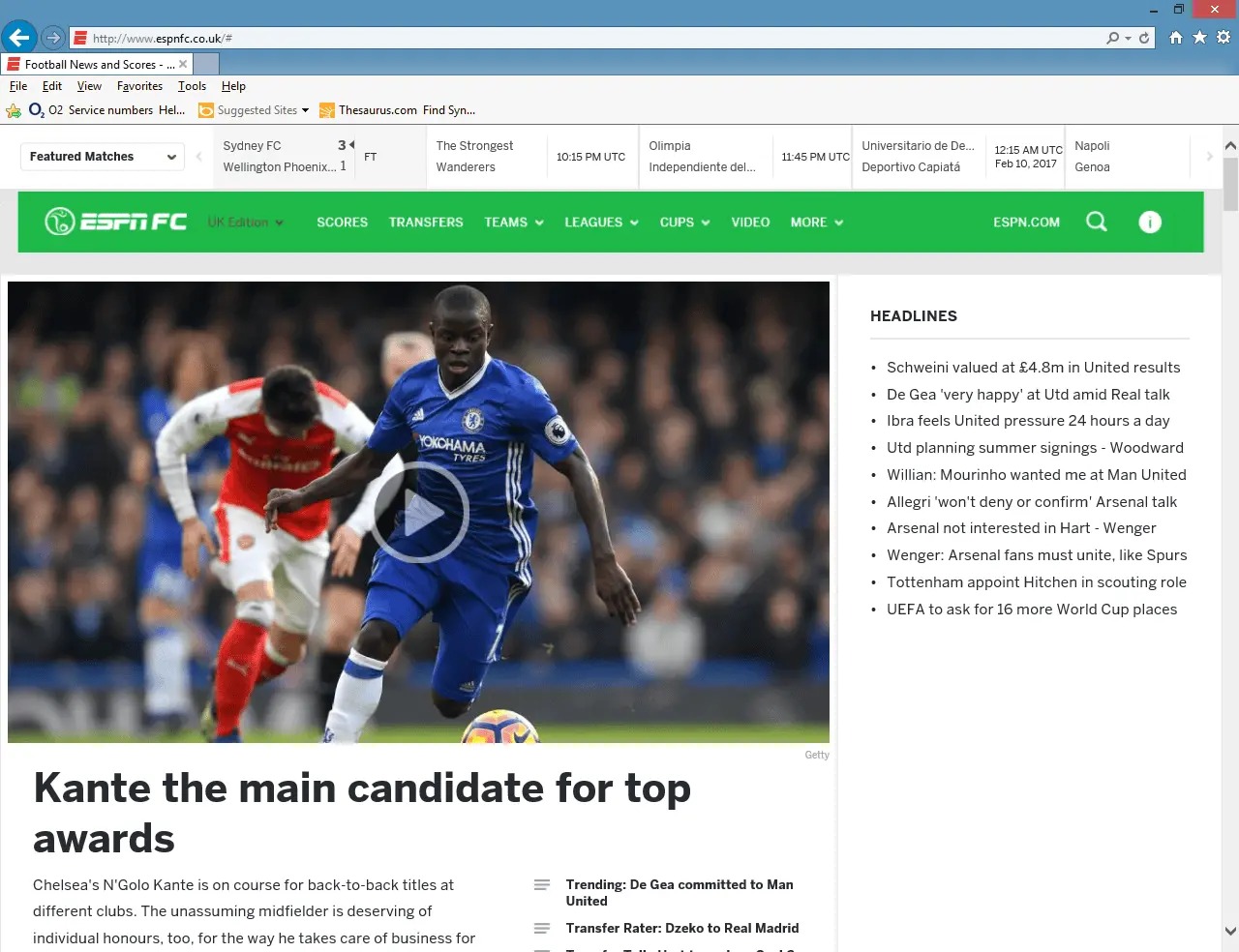1239x952 pixels.
Task: Click the address bar URL field
Action: [x=581, y=39]
